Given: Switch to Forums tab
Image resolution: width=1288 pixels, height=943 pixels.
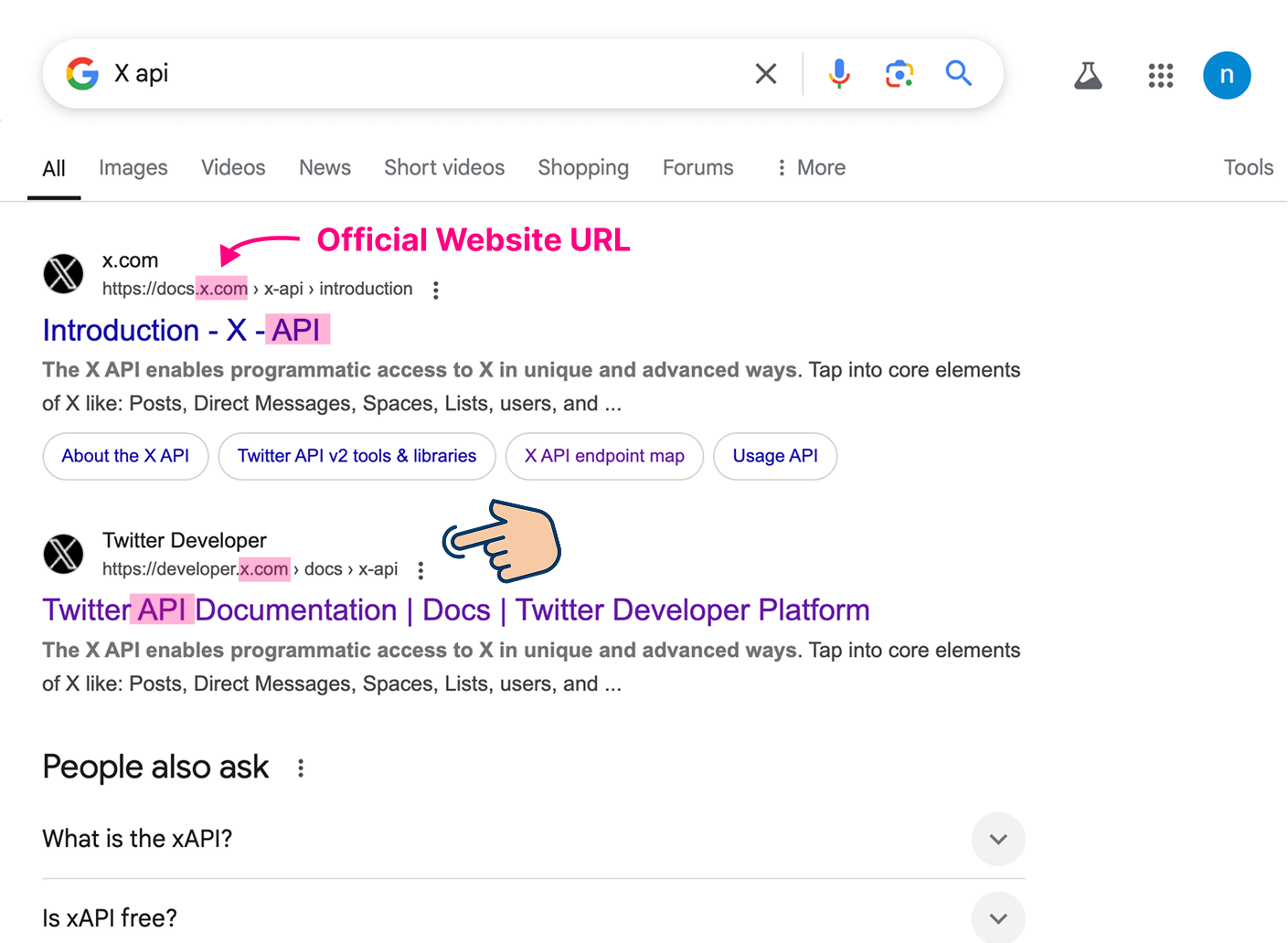Looking at the screenshot, I should [x=698, y=168].
